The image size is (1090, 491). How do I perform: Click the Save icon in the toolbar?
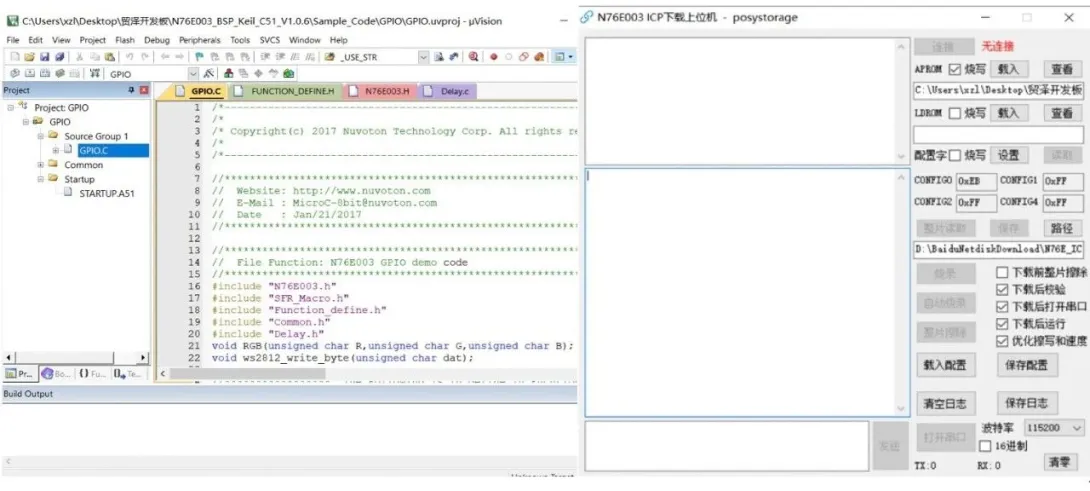tap(44, 57)
